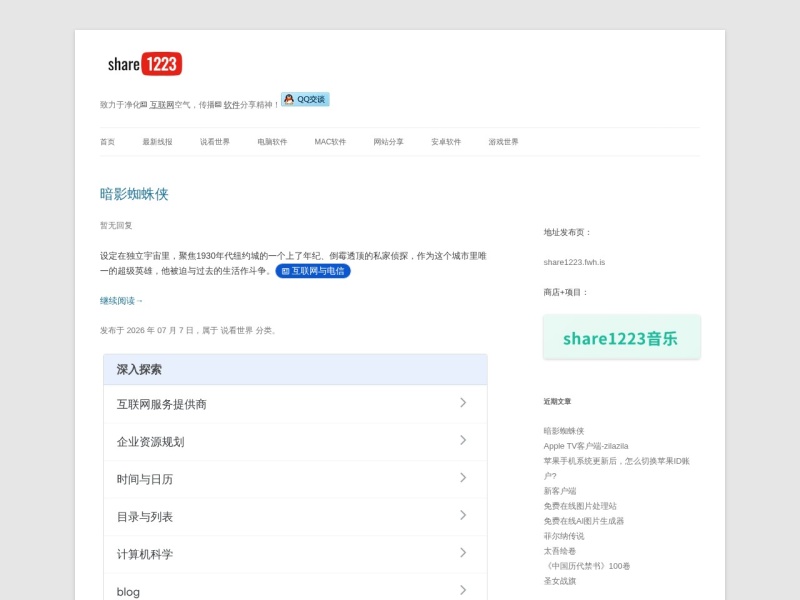Open the QQ交谈 chat badge
The image size is (800, 600).
pos(305,99)
